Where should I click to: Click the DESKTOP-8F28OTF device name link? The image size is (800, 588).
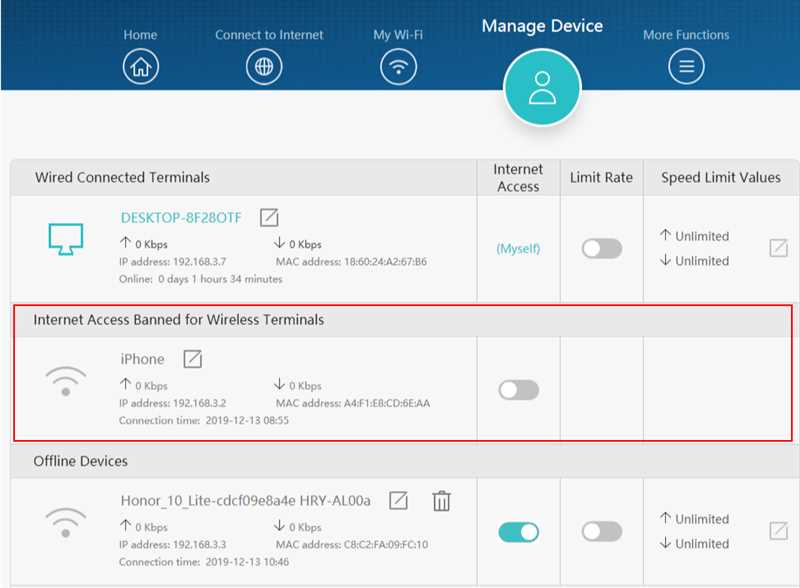coord(181,218)
